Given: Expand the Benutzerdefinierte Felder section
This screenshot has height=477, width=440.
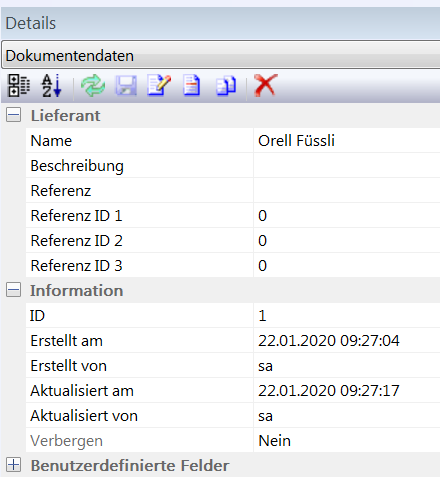Looking at the screenshot, I should 13,465.
